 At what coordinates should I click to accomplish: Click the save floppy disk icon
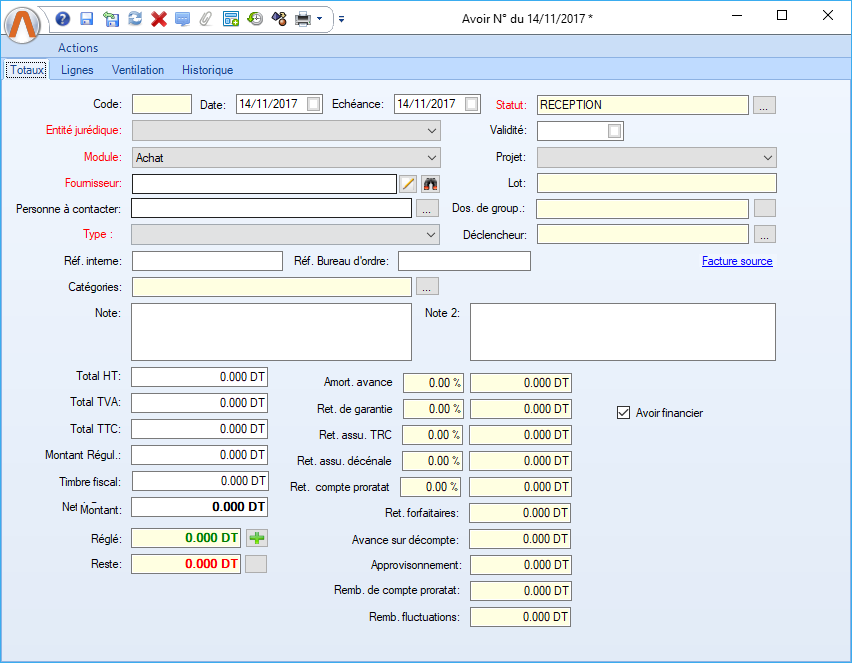[x=87, y=18]
